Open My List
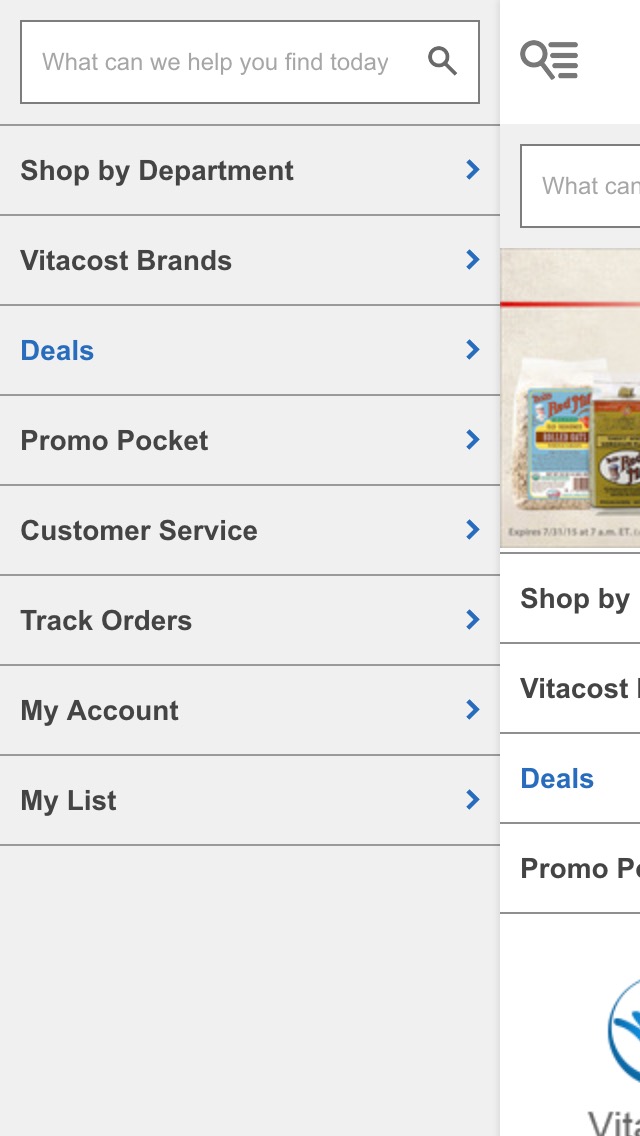640x1136 pixels. 67,800
